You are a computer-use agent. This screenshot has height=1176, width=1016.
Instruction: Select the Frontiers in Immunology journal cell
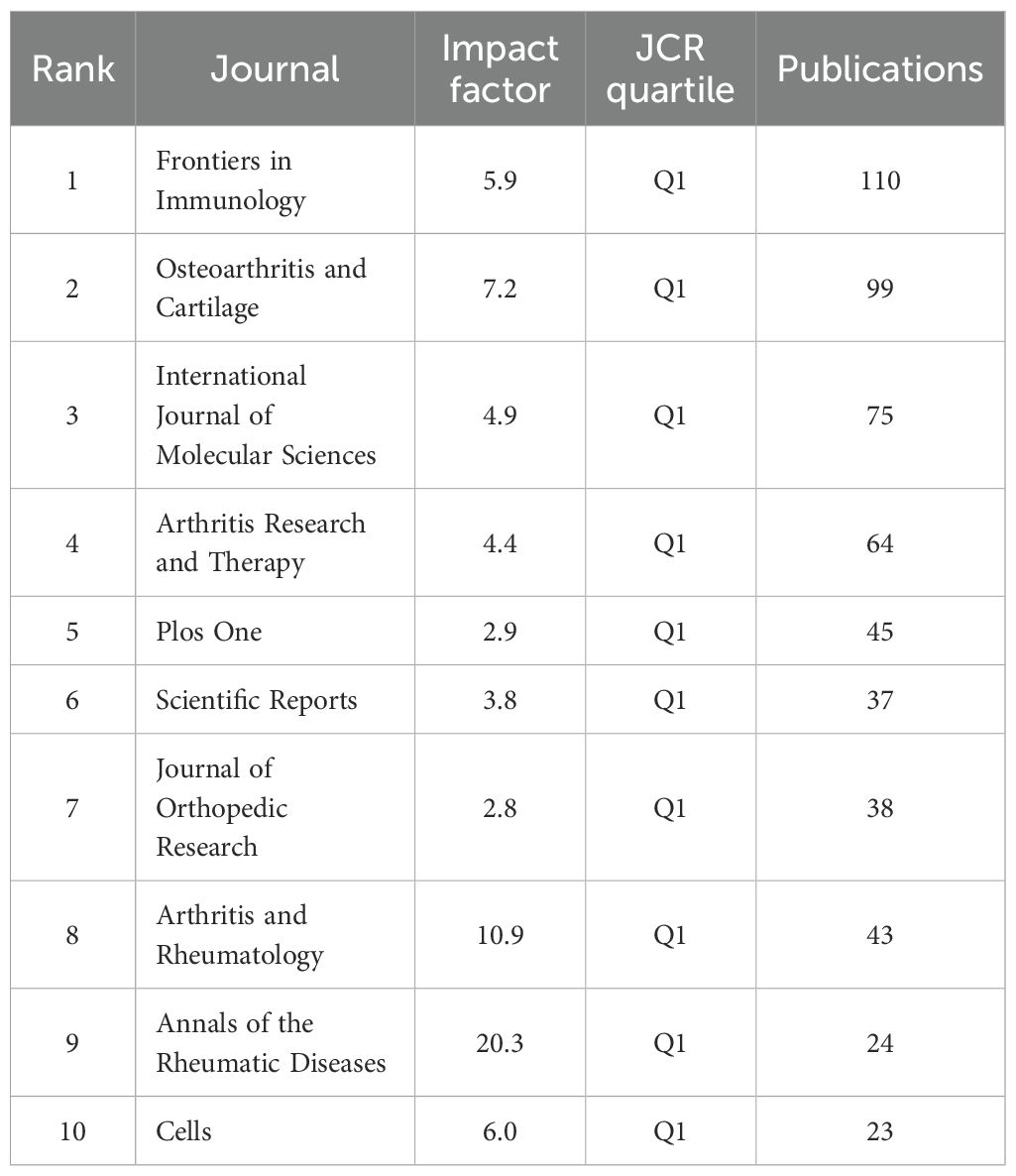click(x=231, y=180)
